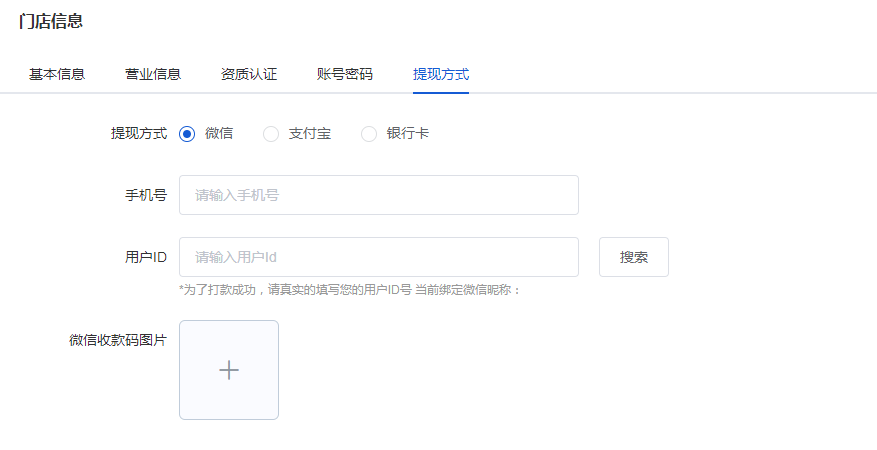The width and height of the screenshot is (877, 450).
Task: Upload a 微信收款码 image via plus box
Action: click(229, 370)
